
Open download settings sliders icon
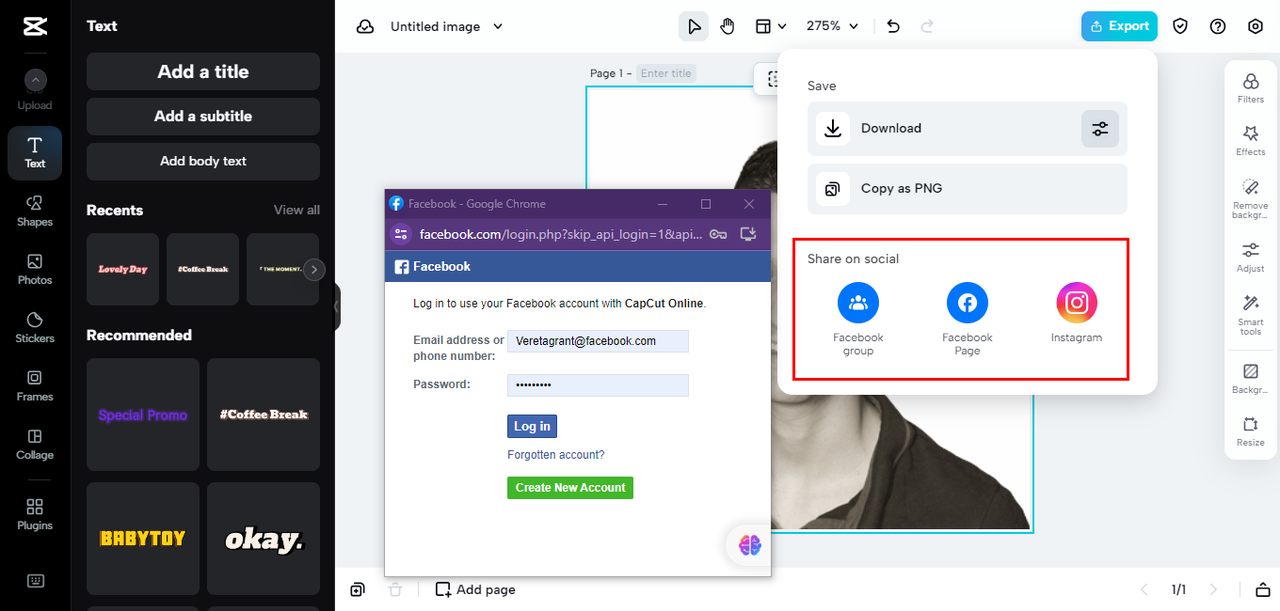tap(1100, 129)
